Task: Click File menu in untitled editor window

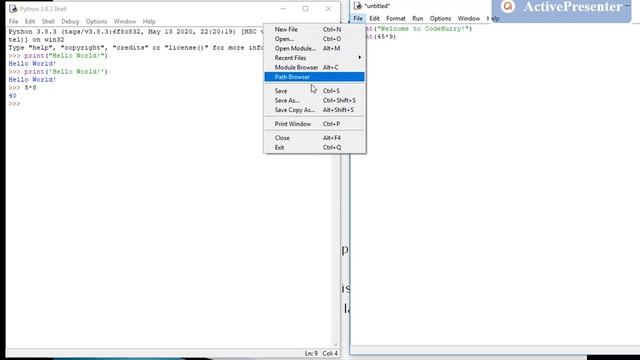Action: tap(358, 18)
